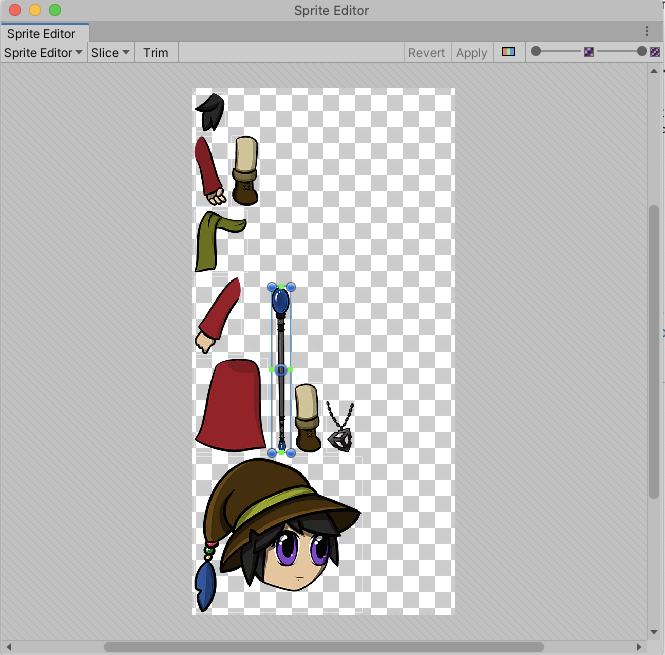Click Apply to save sprite changes

click(x=471, y=53)
